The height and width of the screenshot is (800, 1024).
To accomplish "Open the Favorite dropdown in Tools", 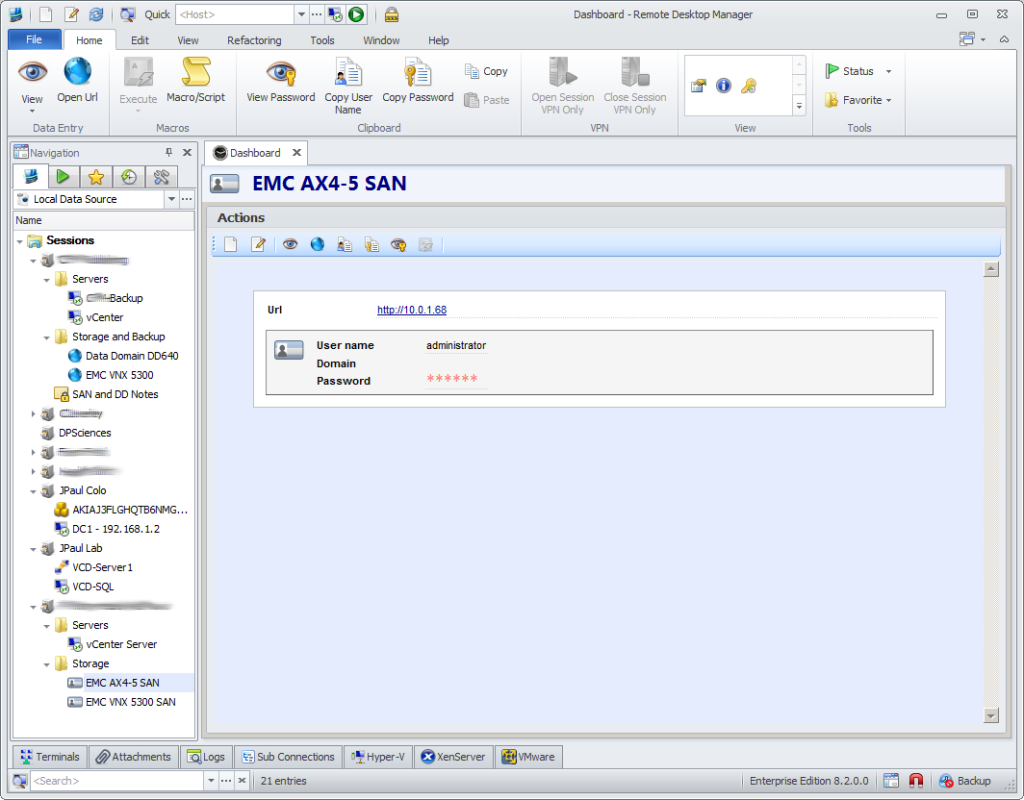I will (x=858, y=100).
